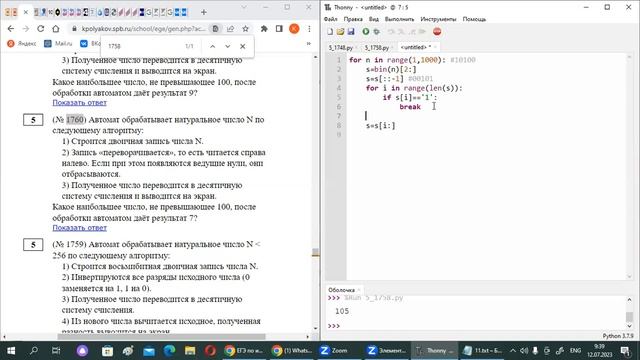
Task: Click Показать ответ link above task 1760
Action: tap(80, 102)
